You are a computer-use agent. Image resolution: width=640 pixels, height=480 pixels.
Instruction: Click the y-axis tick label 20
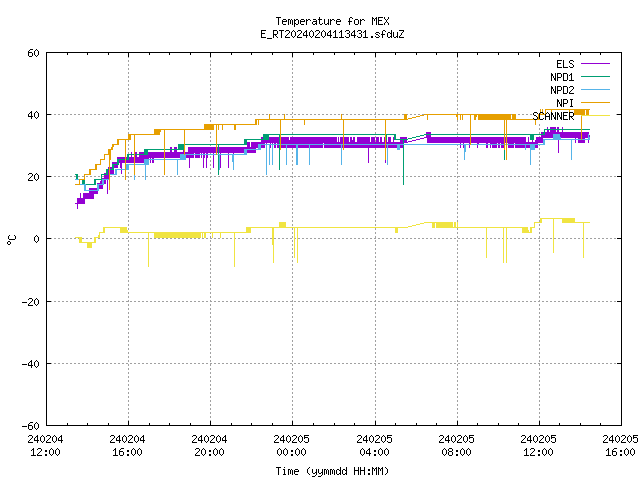33,177
